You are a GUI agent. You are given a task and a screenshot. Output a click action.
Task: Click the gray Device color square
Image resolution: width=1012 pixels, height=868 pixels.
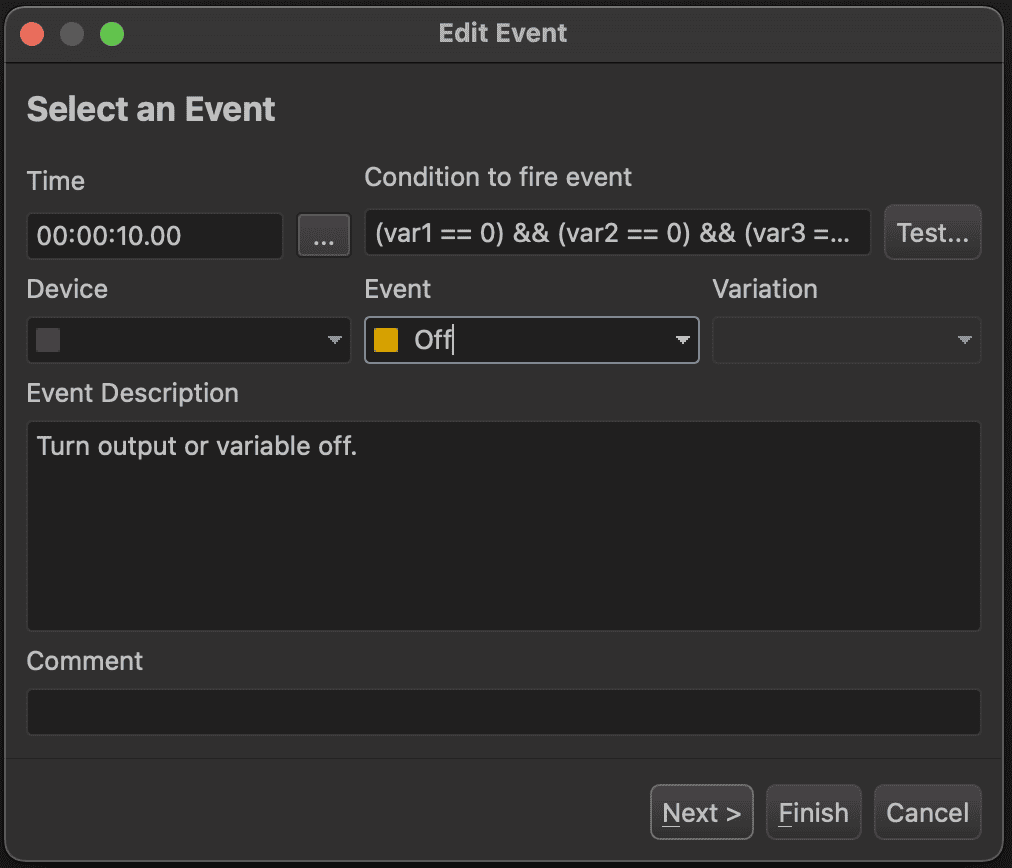(48, 341)
